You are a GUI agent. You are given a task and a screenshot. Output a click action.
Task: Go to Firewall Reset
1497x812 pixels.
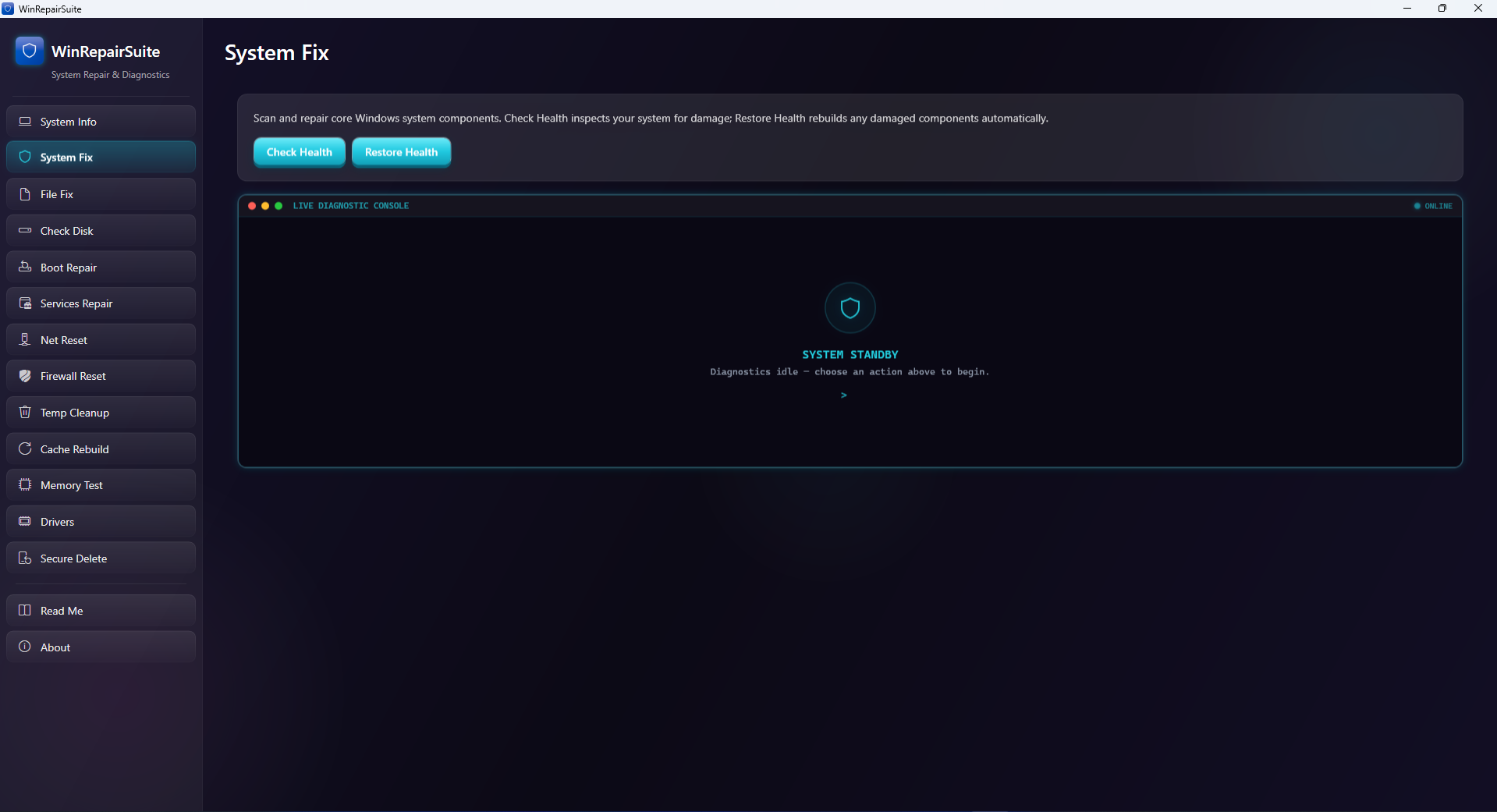coord(101,376)
